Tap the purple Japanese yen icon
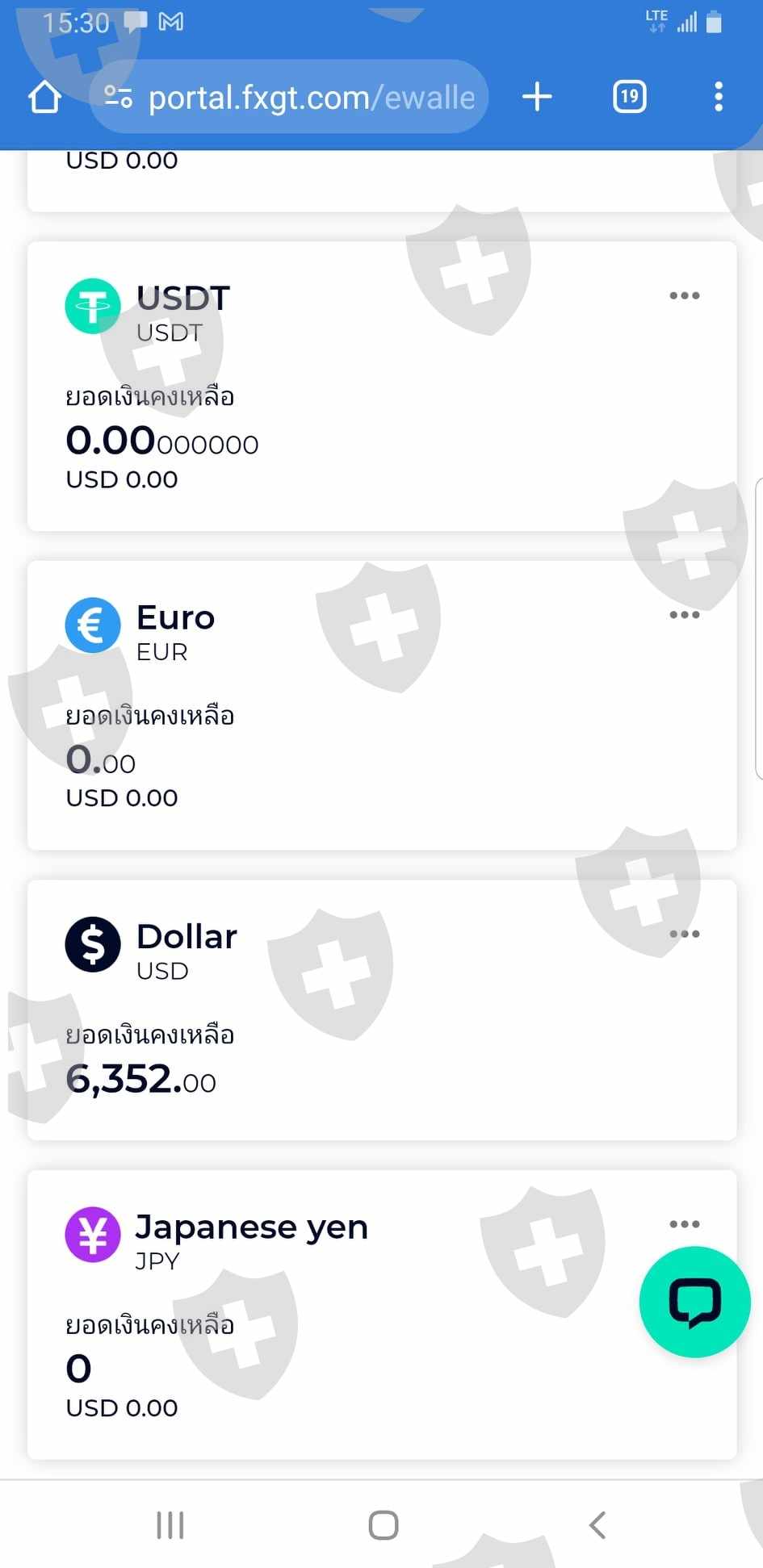This screenshot has height=1568, width=763. coord(93,1234)
